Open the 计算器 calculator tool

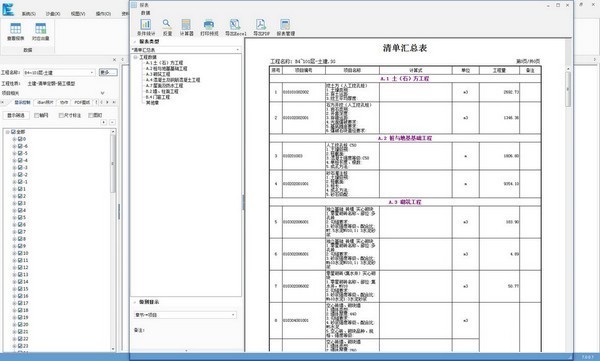tap(186, 25)
